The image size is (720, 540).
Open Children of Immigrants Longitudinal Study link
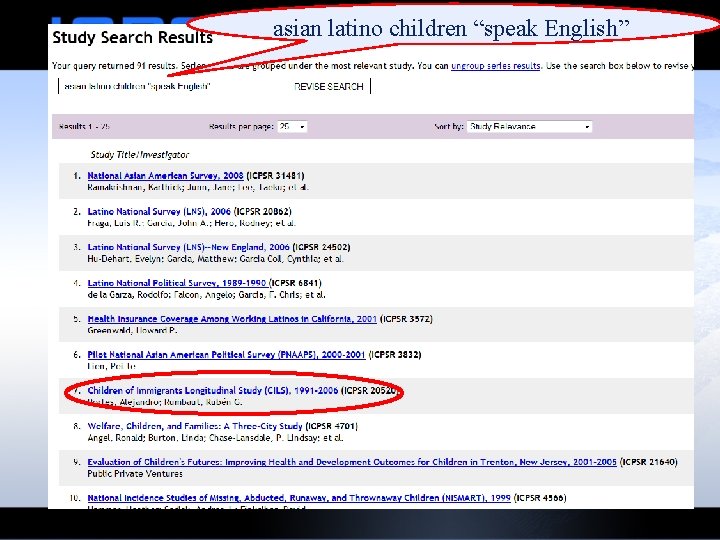click(x=213, y=390)
